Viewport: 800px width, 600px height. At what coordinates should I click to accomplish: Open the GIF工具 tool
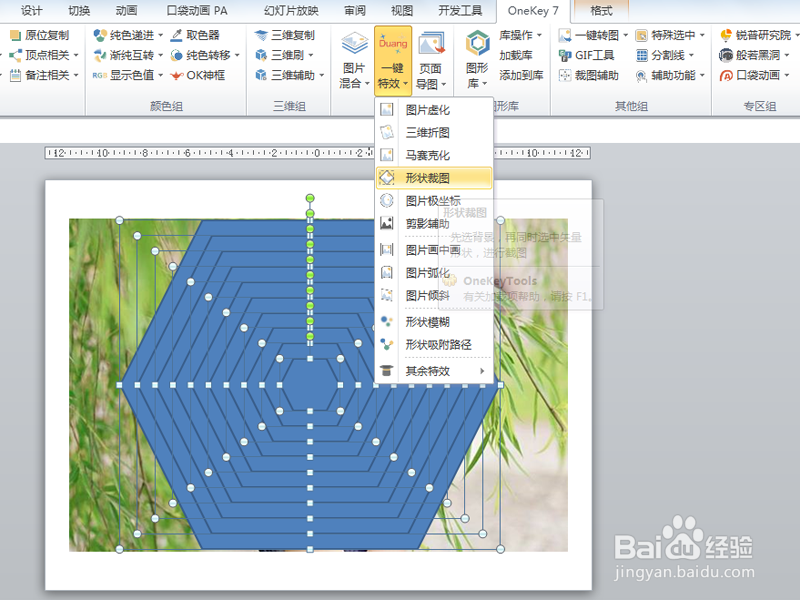(x=587, y=55)
